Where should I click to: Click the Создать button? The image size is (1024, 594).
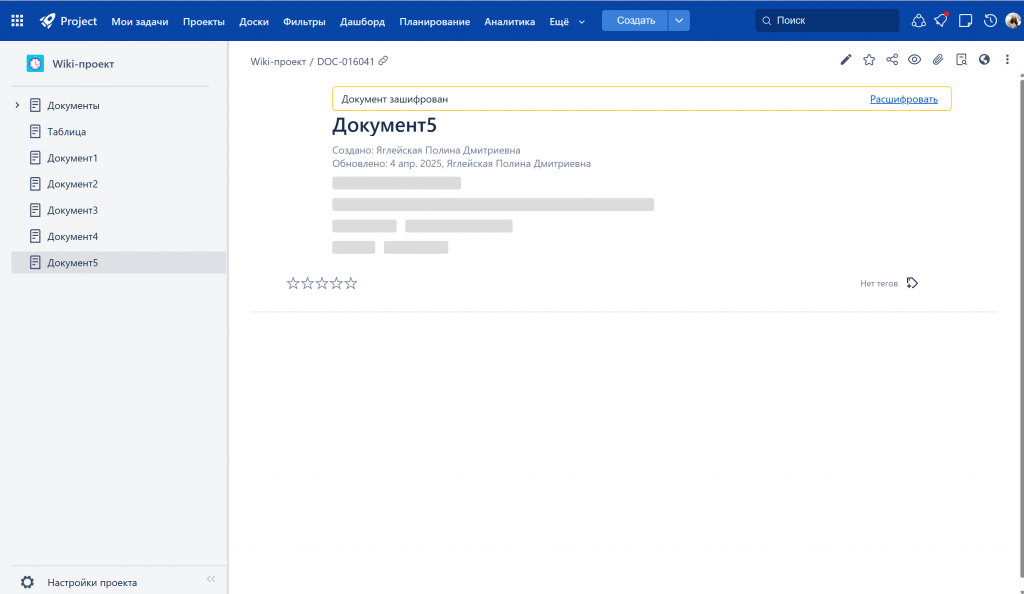coord(635,21)
